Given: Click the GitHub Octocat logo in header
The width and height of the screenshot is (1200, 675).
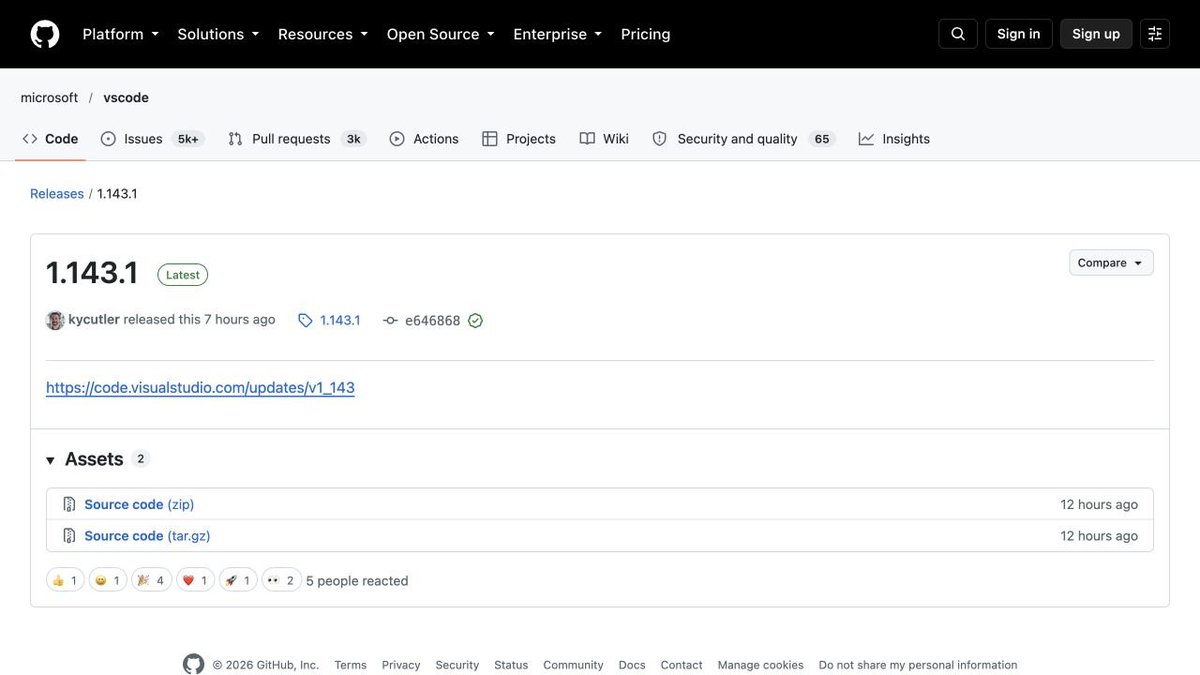Looking at the screenshot, I should click(x=45, y=34).
